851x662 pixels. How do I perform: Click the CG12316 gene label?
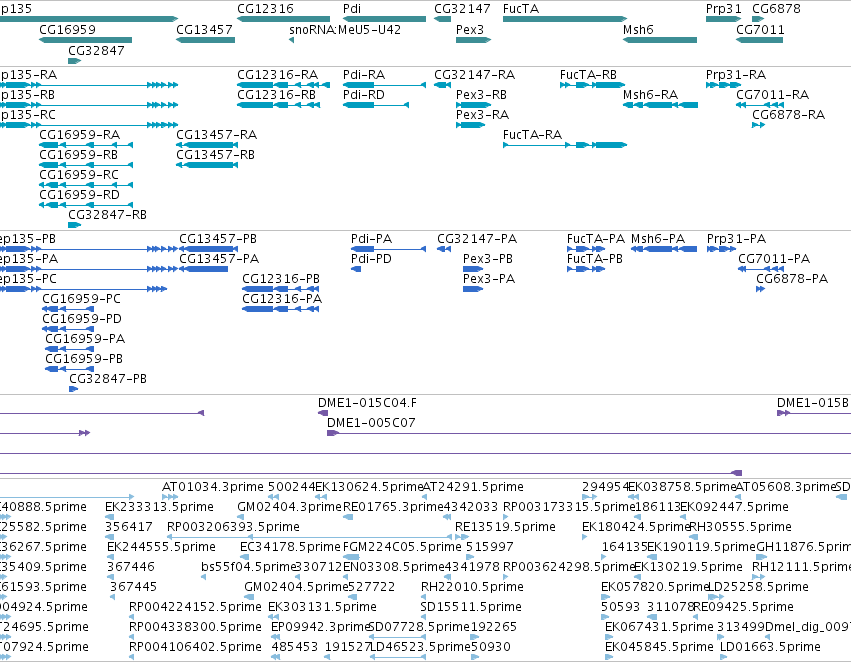(x=265, y=9)
